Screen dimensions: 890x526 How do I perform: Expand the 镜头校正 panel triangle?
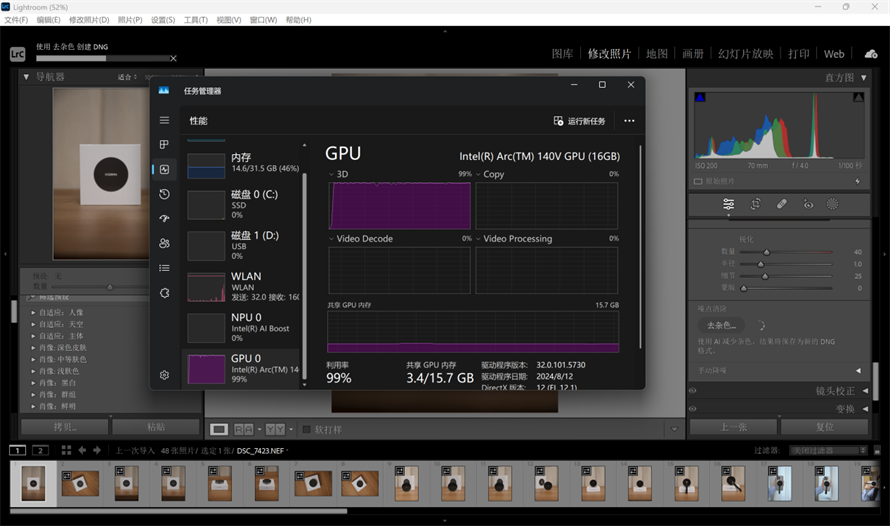[865, 391]
